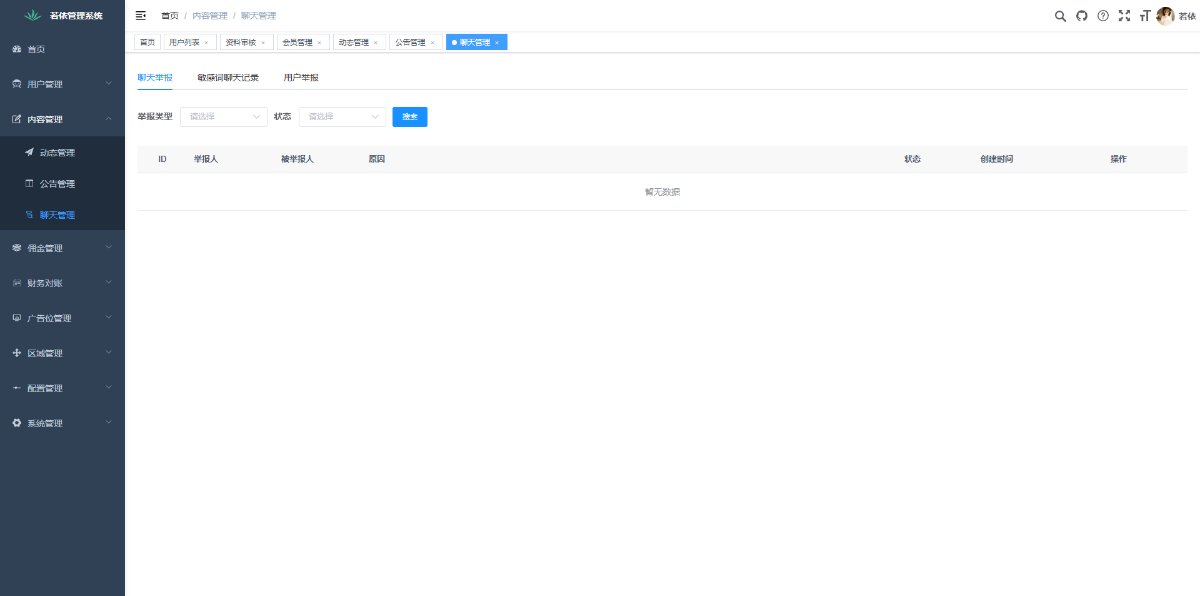Expand the 财务对账 sidebar menu chevron
Image resolution: width=1200 pixels, height=596 pixels.
pyautogui.click(x=108, y=282)
